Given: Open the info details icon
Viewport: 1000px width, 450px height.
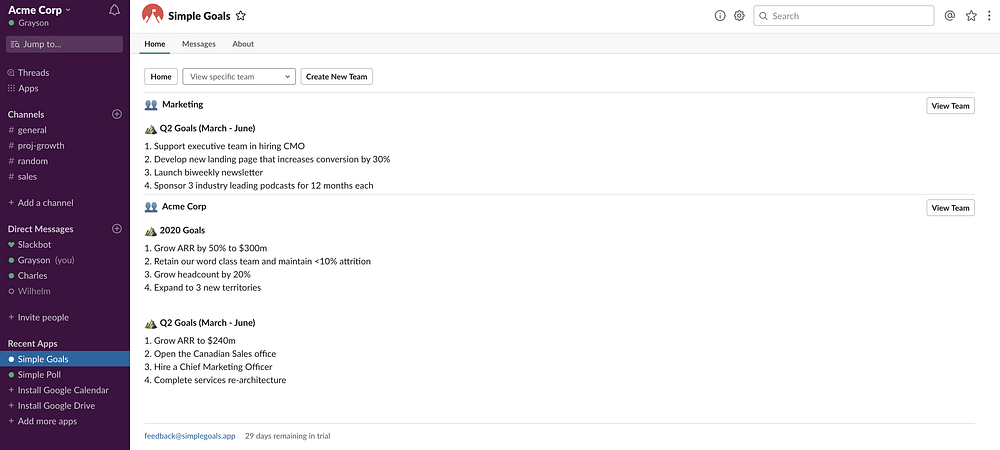Looking at the screenshot, I should point(720,16).
